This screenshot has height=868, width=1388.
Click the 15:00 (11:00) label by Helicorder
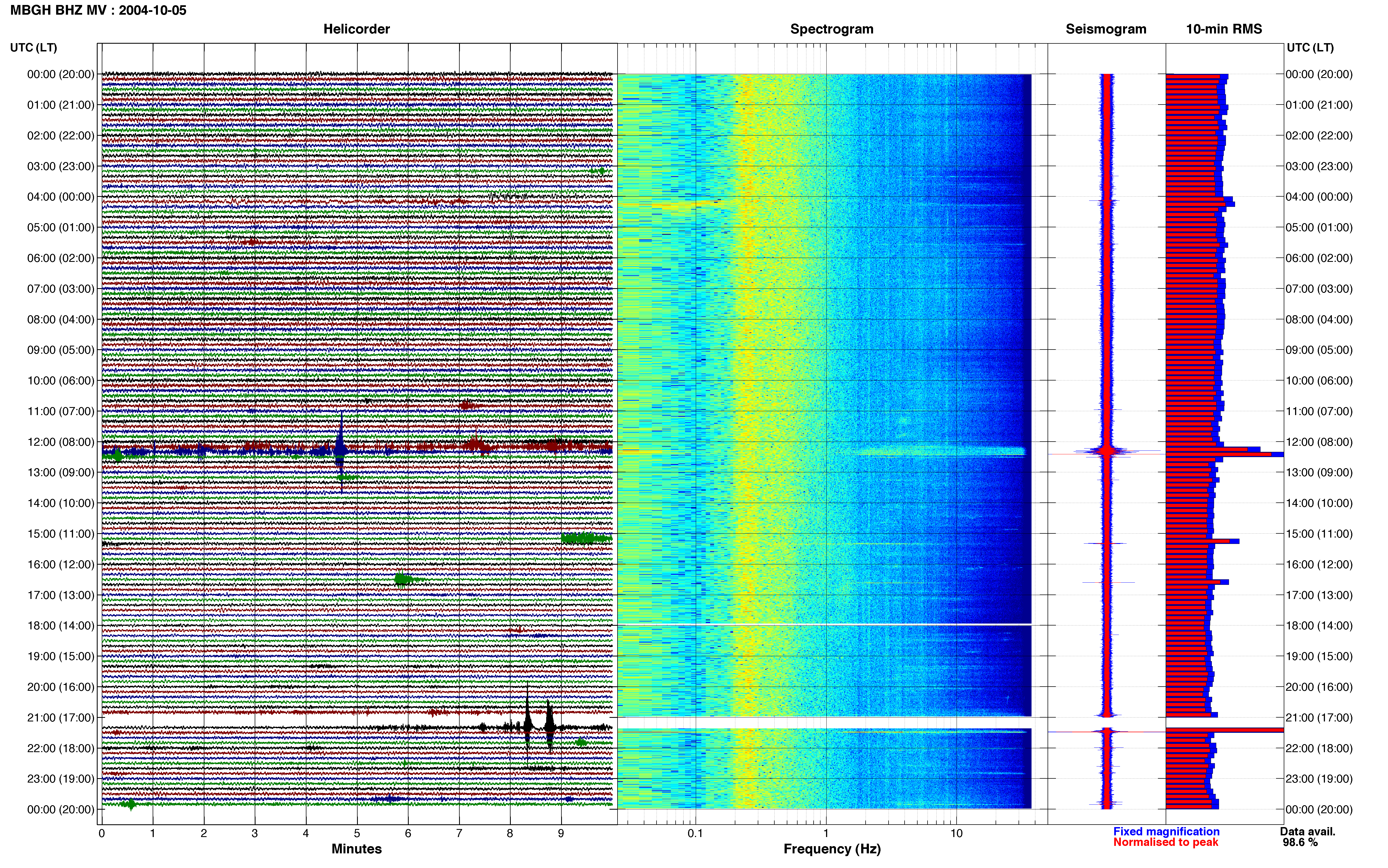[x=61, y=534]
